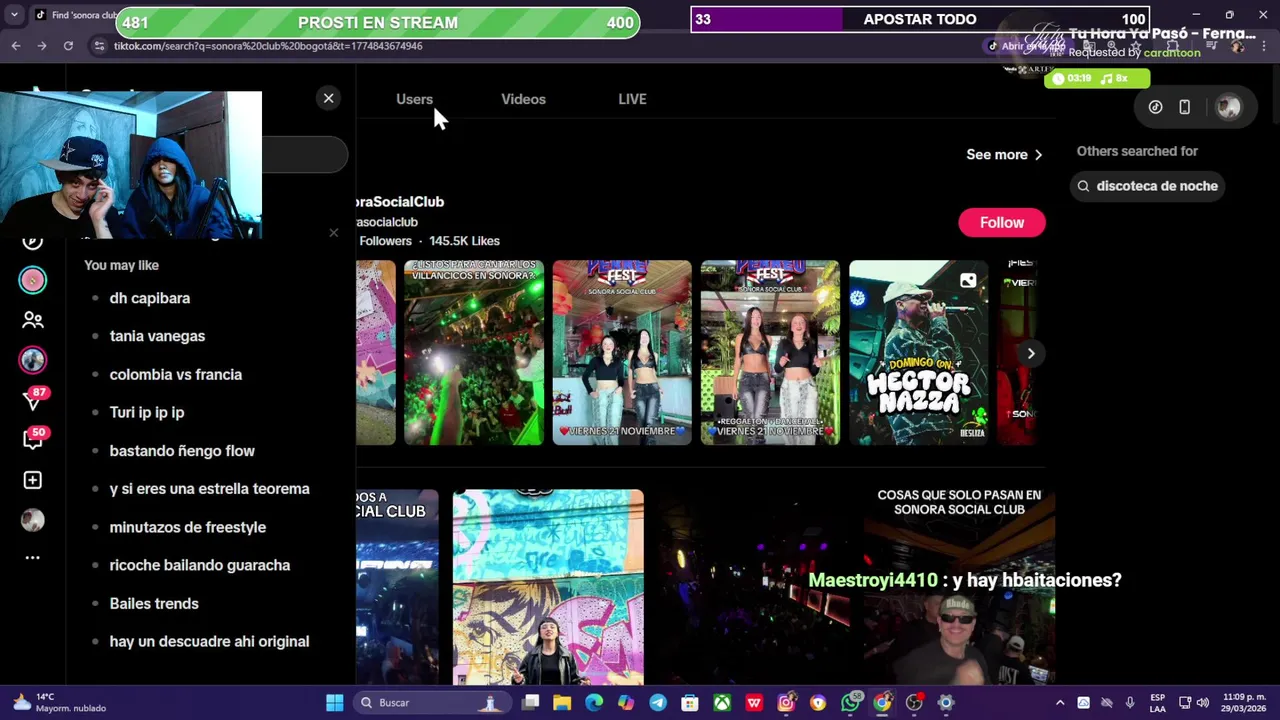Open the browser tab search dropdown
The height and width of the screenshot is (720, 1280).
point(14,15)
